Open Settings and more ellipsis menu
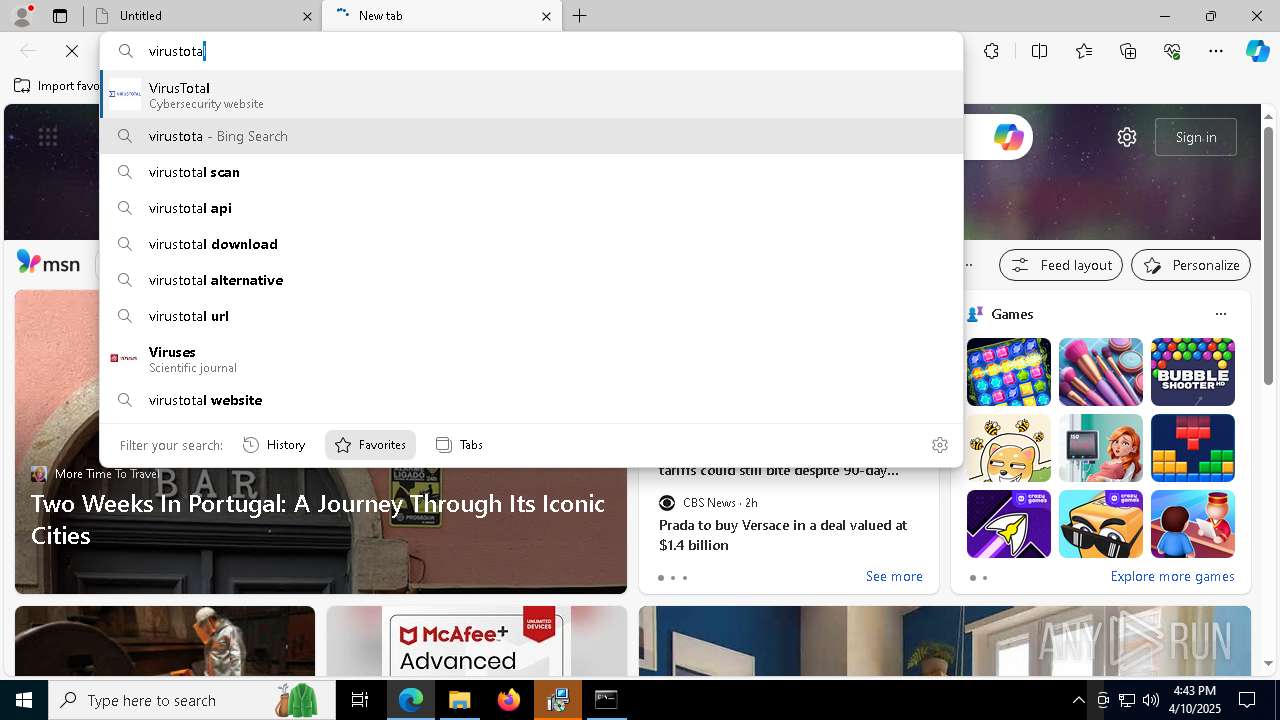 click(1216, 51)
